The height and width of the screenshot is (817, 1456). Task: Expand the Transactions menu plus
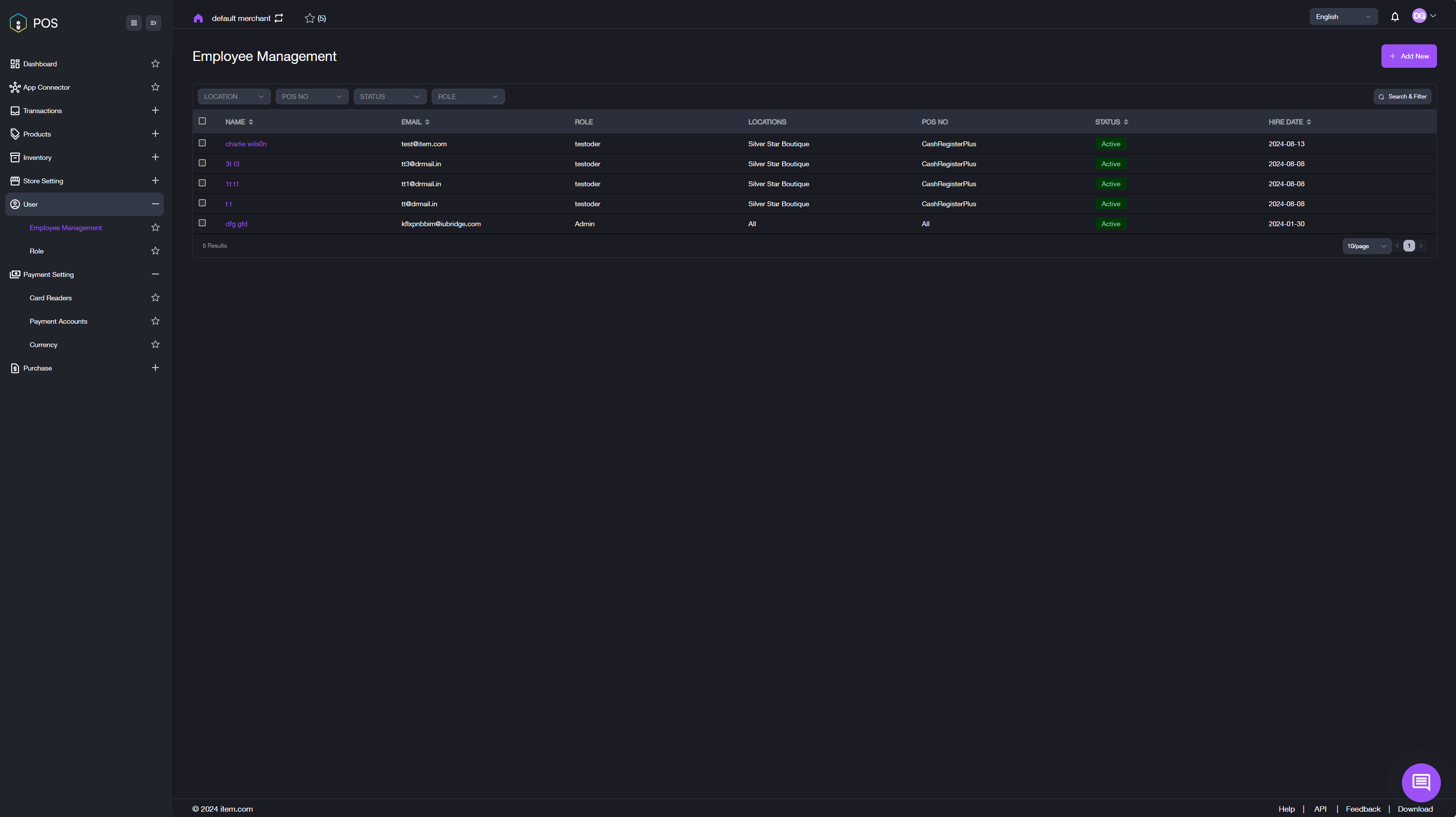click(x=155, y=110)
